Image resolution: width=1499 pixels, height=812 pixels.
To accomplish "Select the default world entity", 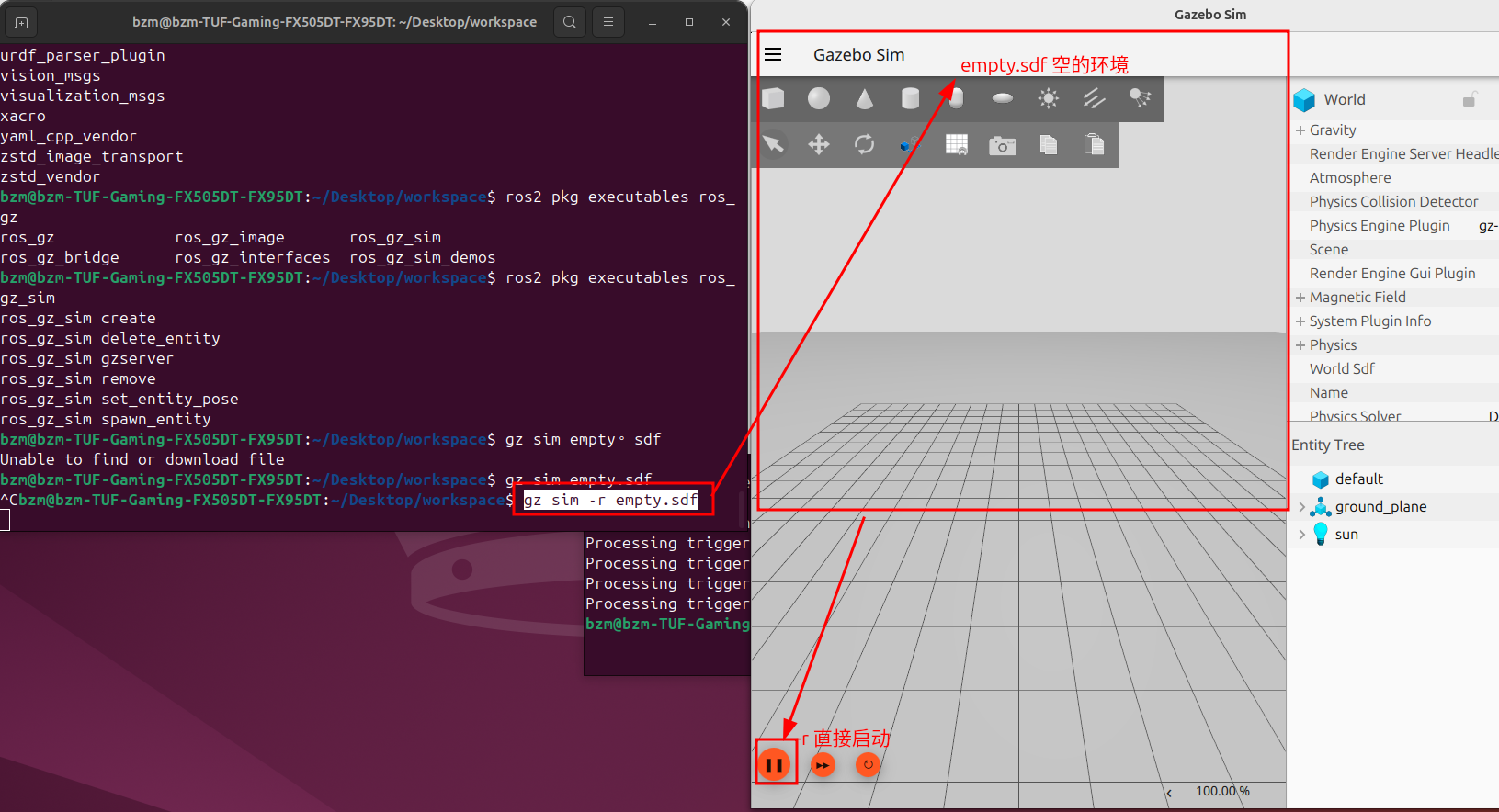I will point(1358,479).
